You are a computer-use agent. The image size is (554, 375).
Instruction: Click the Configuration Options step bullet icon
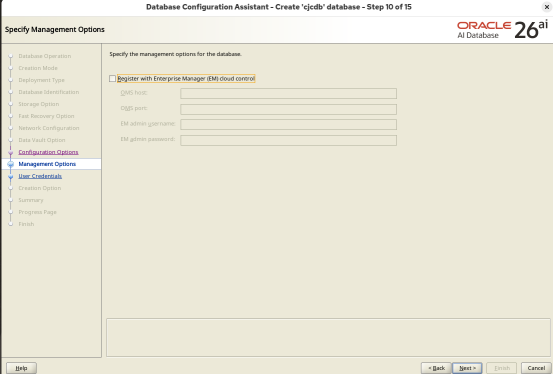11,152
